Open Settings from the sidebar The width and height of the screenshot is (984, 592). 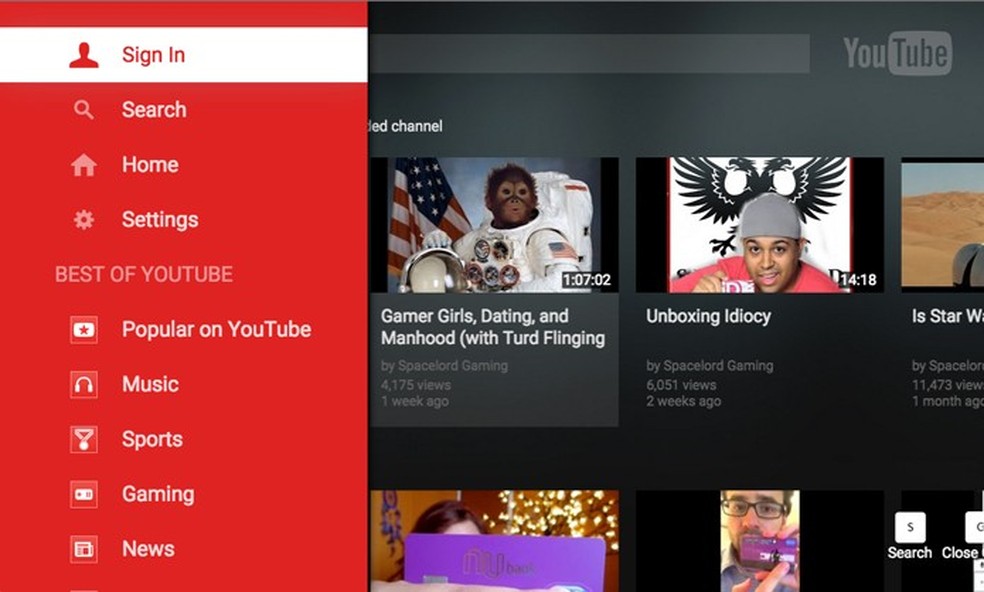coord(184,220)
